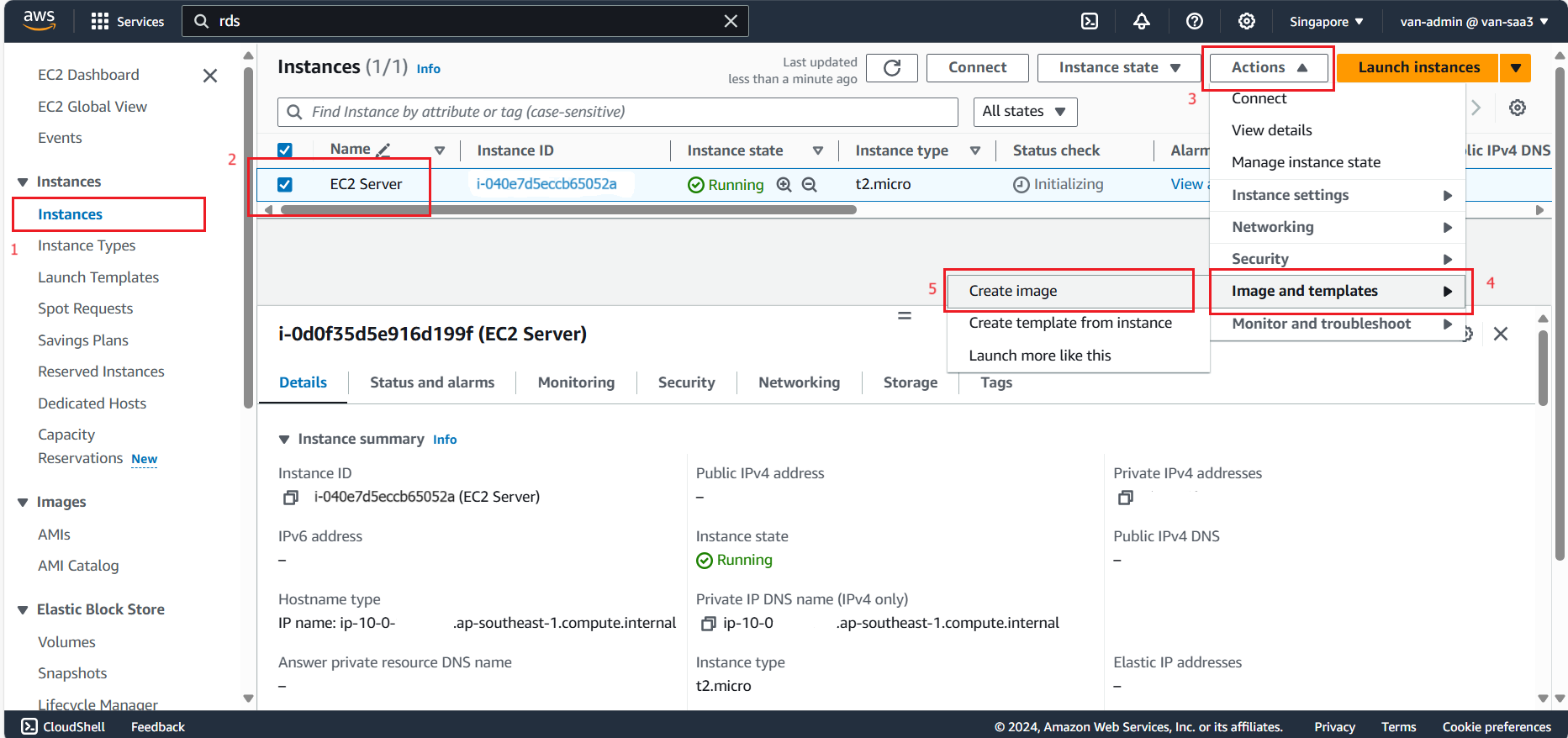The image size is (1568, 738).
Task: Close the EC2 sidebar navigation
Action: tap(210, 76)
